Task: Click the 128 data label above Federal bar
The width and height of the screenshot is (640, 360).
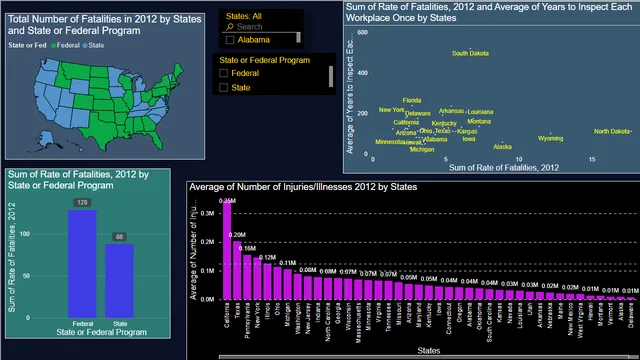Action: pyautogui.click(x=82, y=202)
